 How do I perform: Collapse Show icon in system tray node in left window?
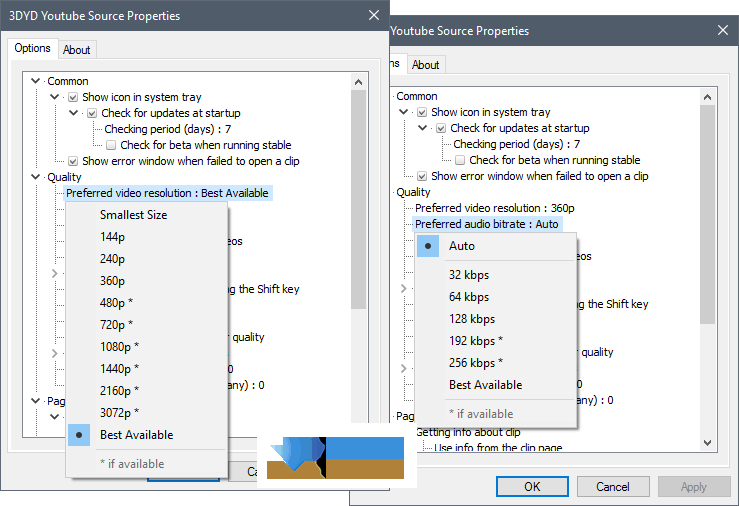click(x=55, y=97)
